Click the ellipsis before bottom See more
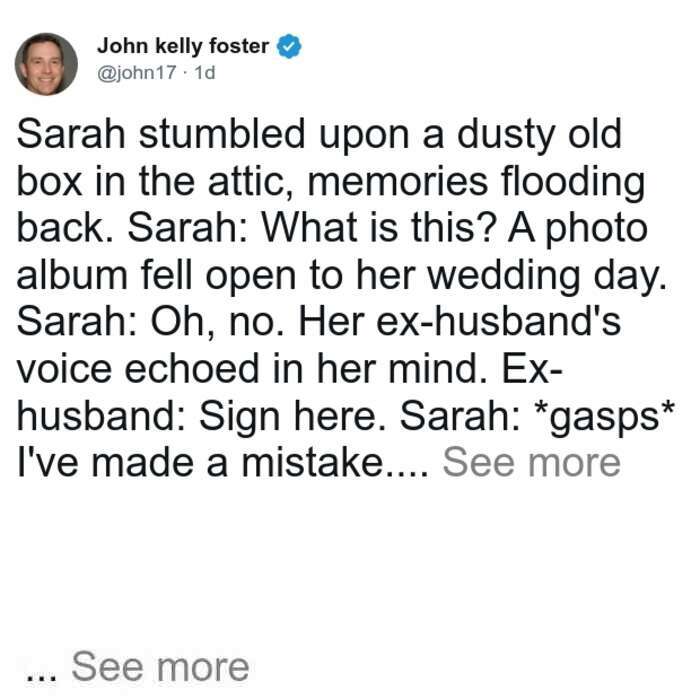Screen dimensions: 700x700 [x=42, y=678]
